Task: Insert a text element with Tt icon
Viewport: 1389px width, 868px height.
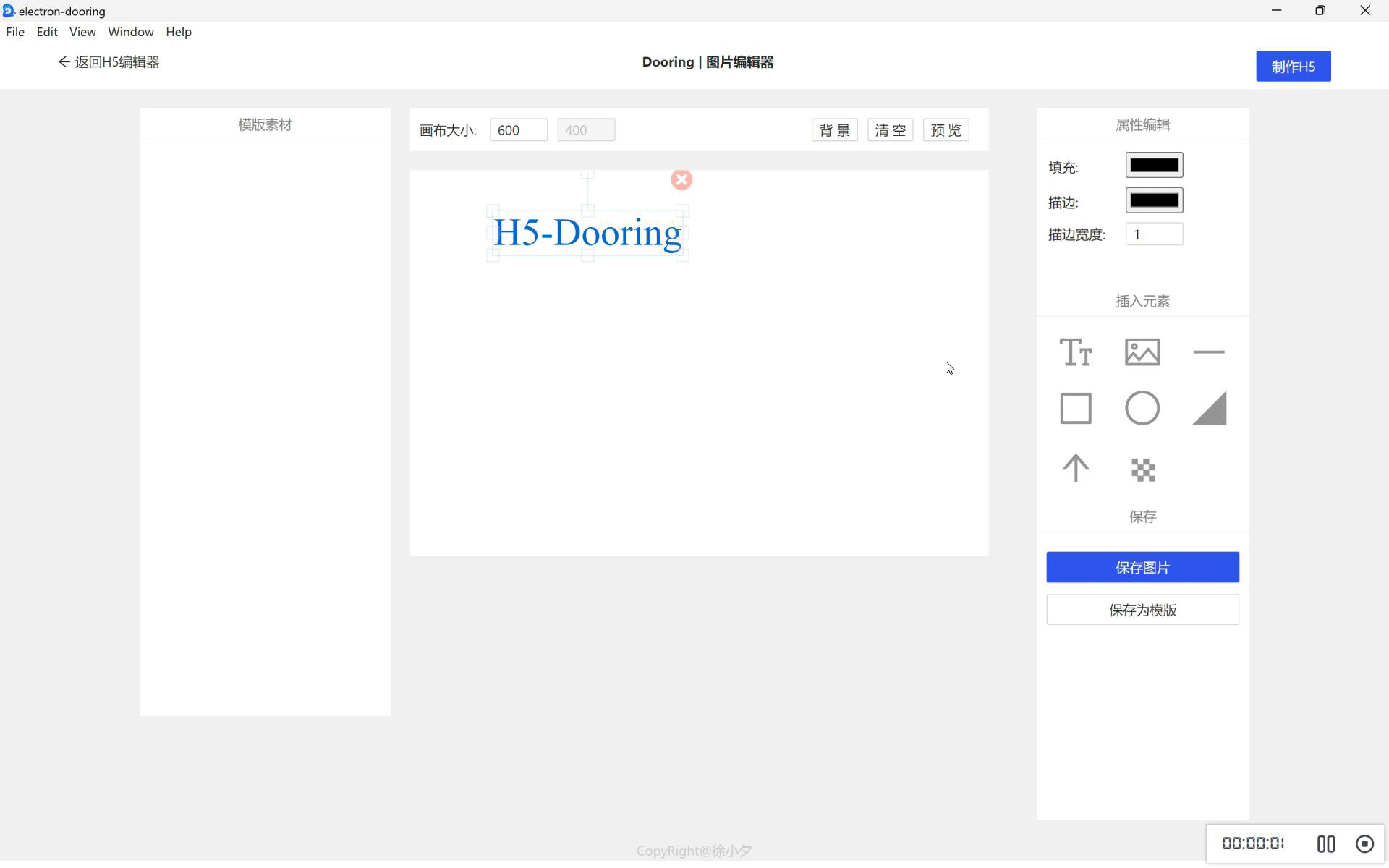Action: point(1075,352)
